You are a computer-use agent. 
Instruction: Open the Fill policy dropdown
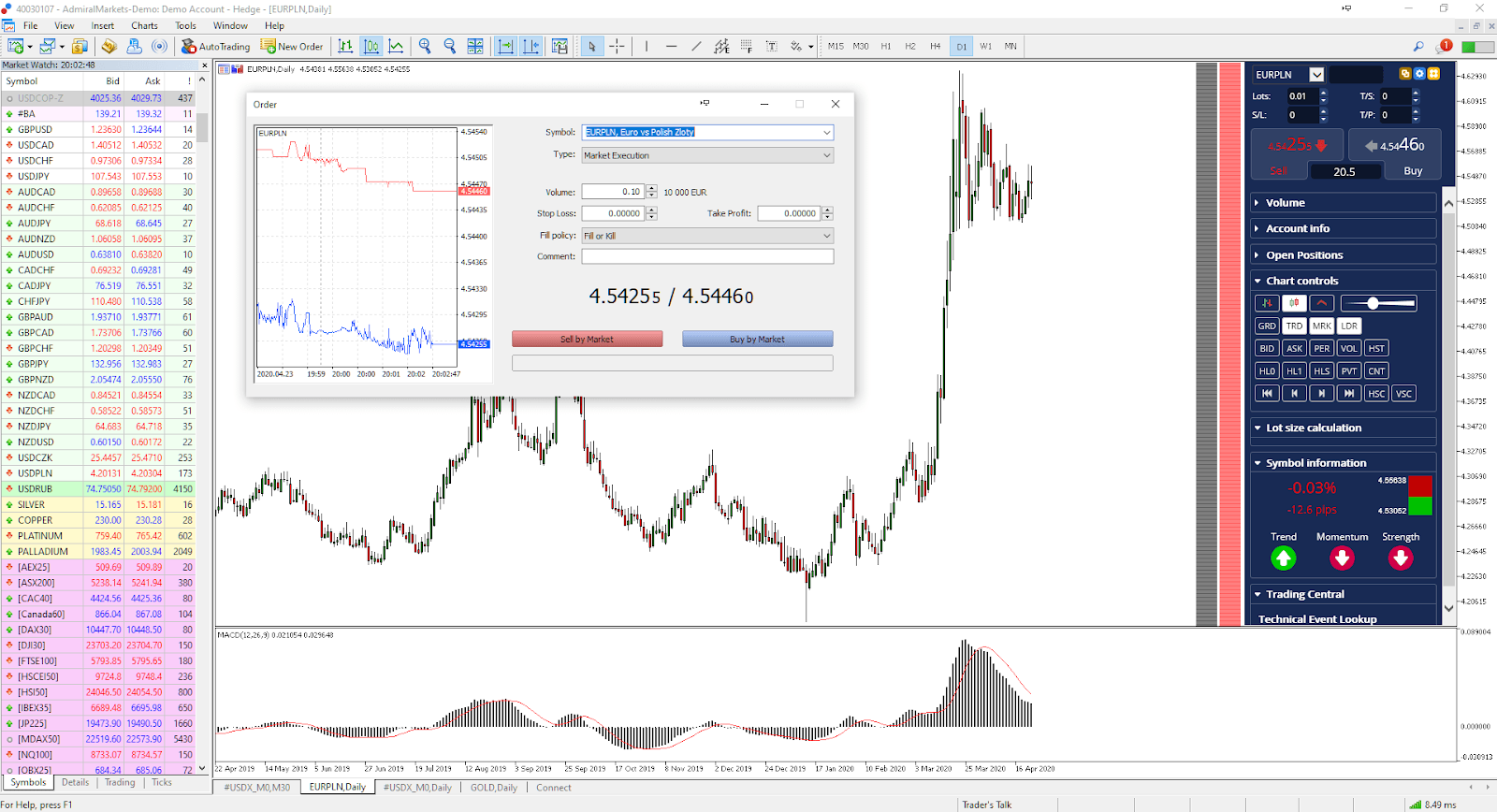click(707, 236)
